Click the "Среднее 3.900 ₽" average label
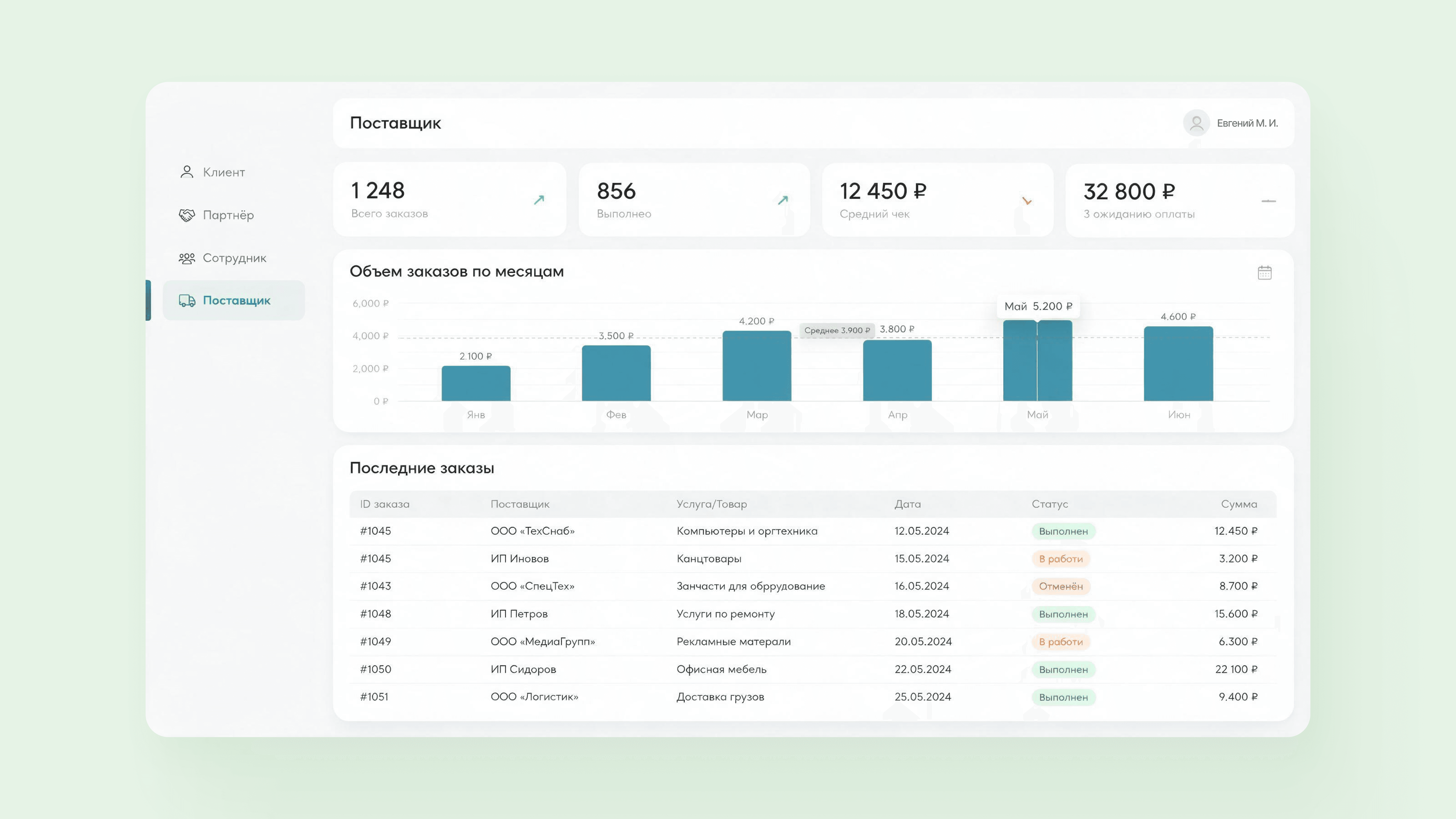This screenshot has width=1456, height=819. (x=837, y=331)
